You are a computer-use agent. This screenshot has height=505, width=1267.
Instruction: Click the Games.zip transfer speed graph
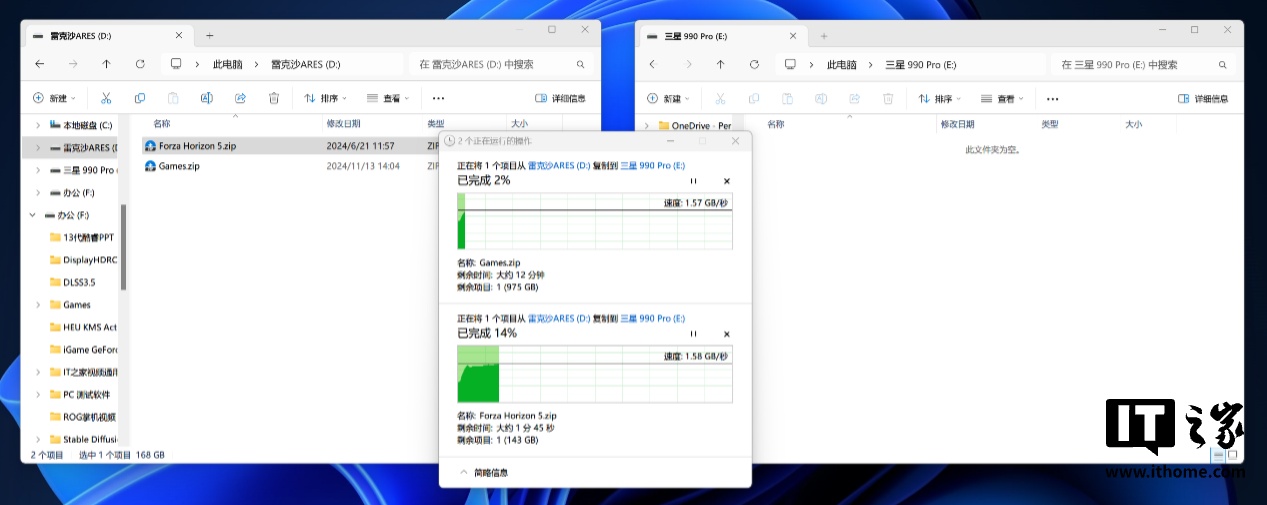(594, 222)
